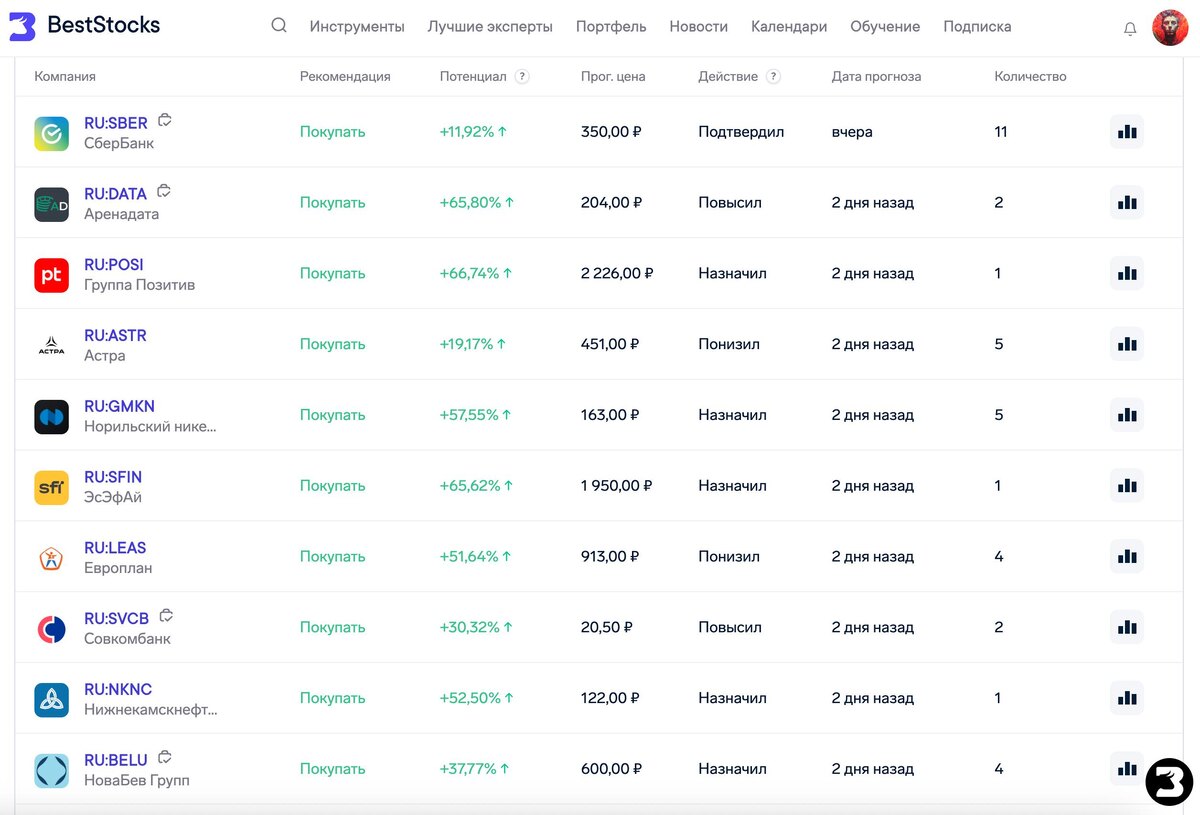Click the Дата прогноза column header
Screen dimensions: 1200x815
point(876,76)
